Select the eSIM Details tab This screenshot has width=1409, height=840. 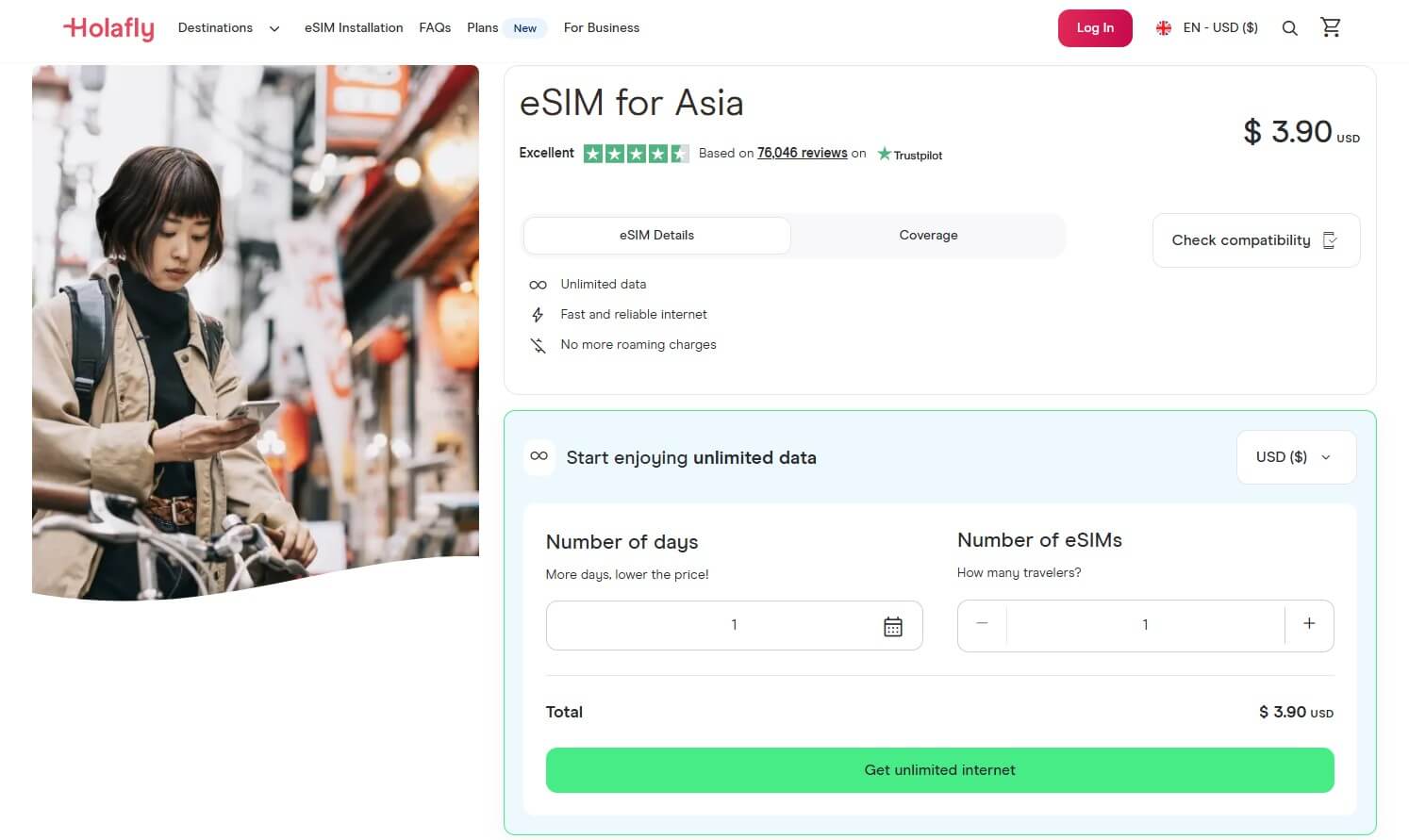656,236
